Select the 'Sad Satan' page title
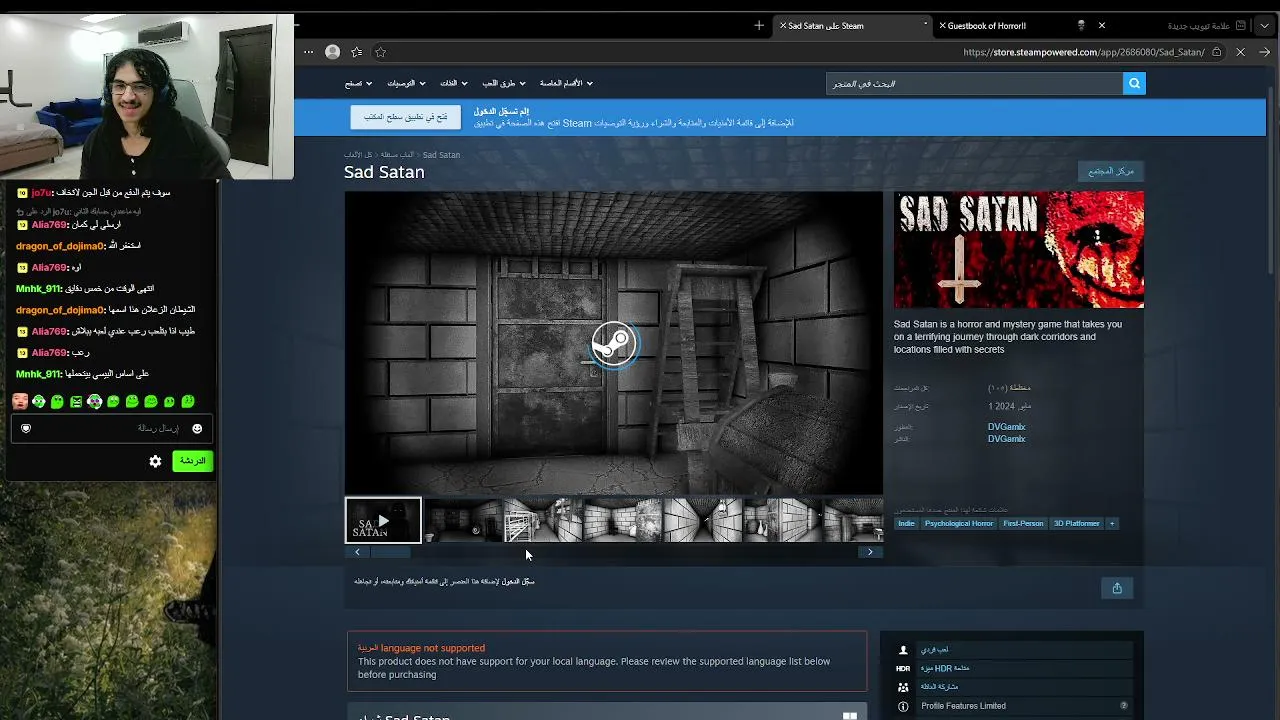This screenshot has width=1280, height=720. 384,172
